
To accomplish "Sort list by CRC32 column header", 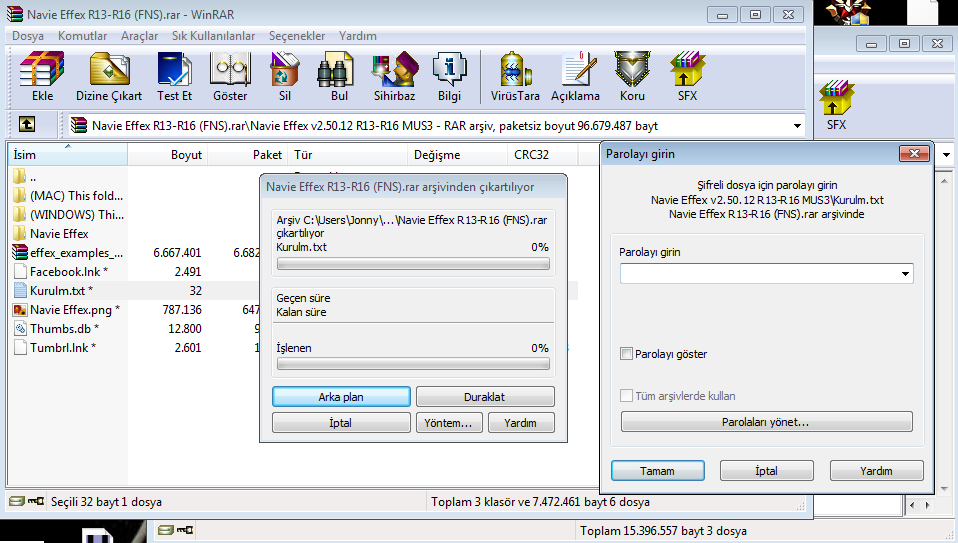I will click(x=543, y=155).
